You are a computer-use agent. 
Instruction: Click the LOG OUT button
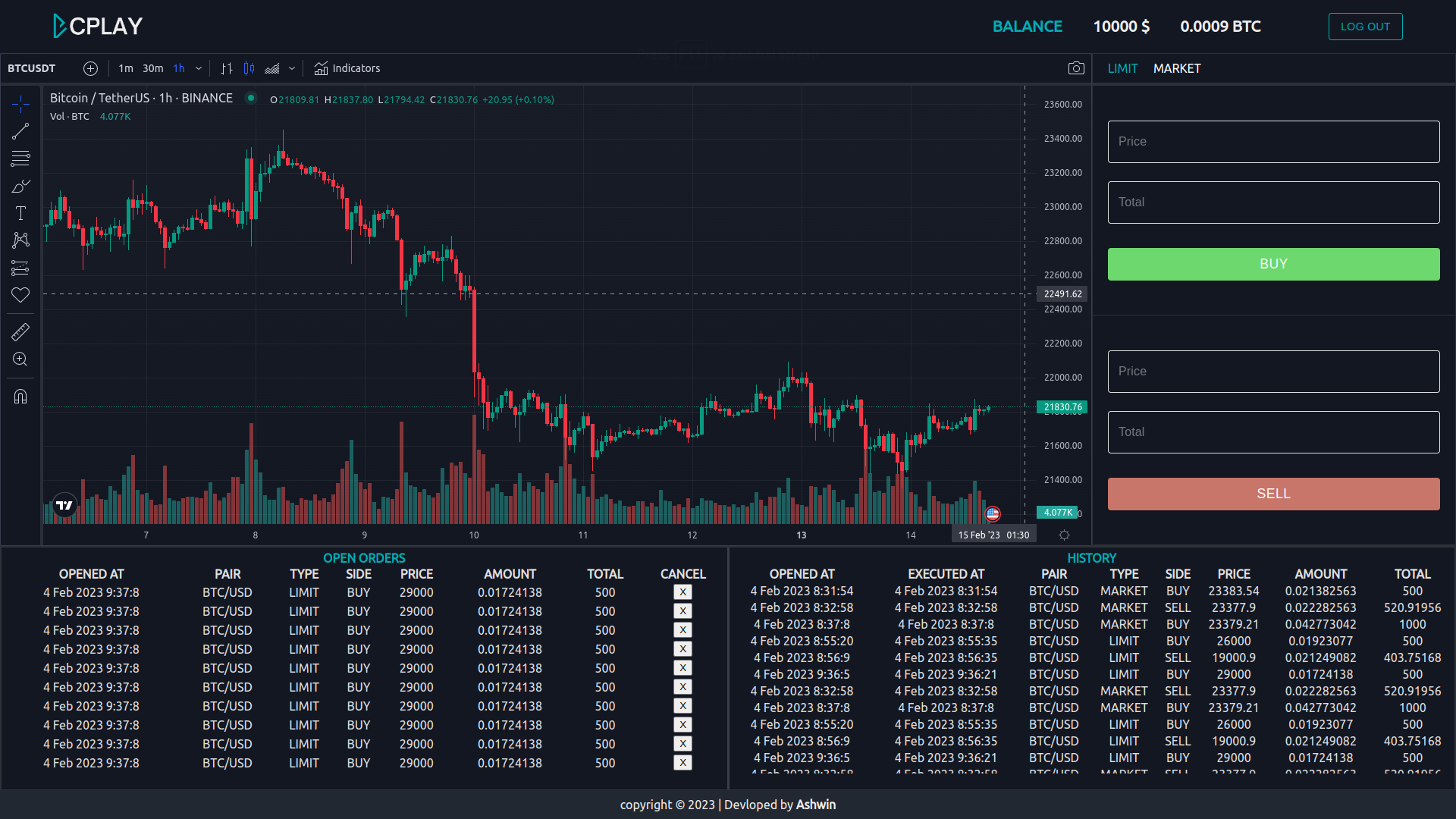(1365, 27)
